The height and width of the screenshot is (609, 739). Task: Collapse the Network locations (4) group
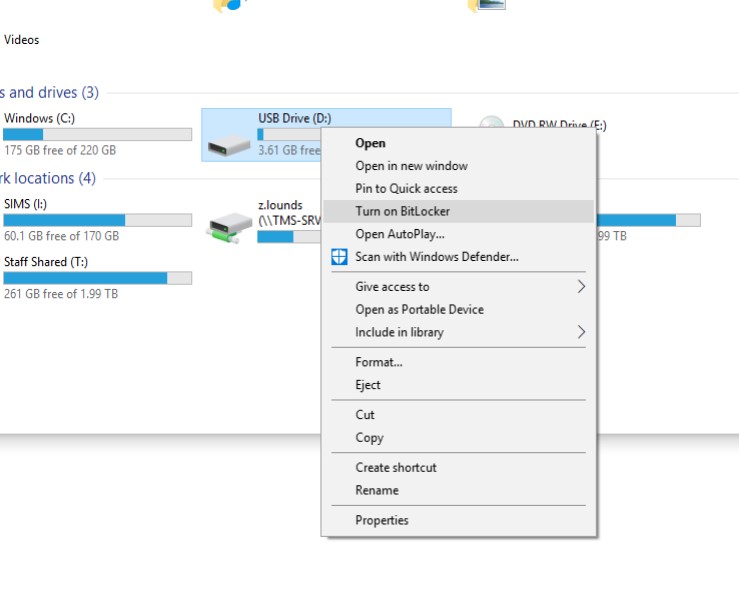coord(48,178)
